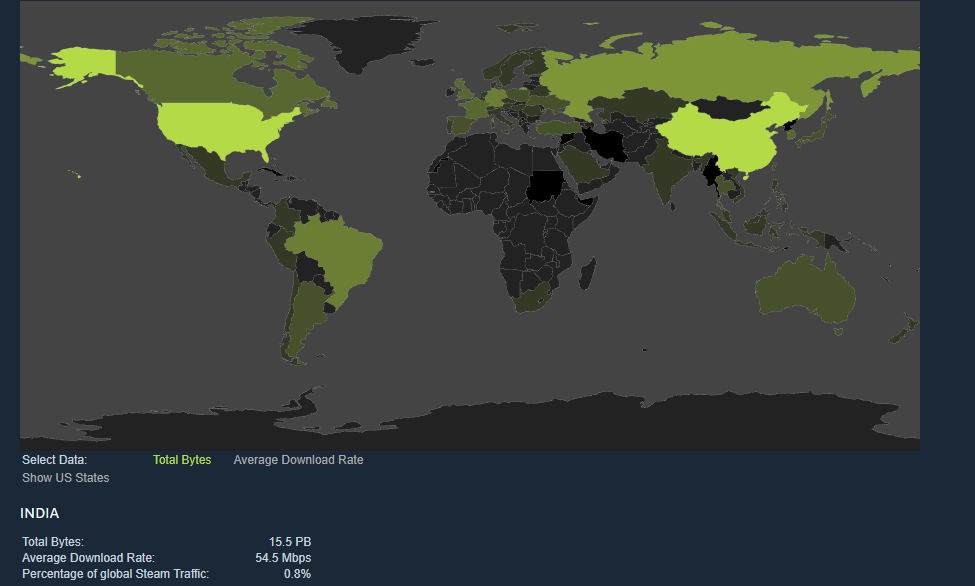This screenshot has width=975, height=586.
Task: Click the 15.5 PB total bytes value
Action: tap(290, 542)
